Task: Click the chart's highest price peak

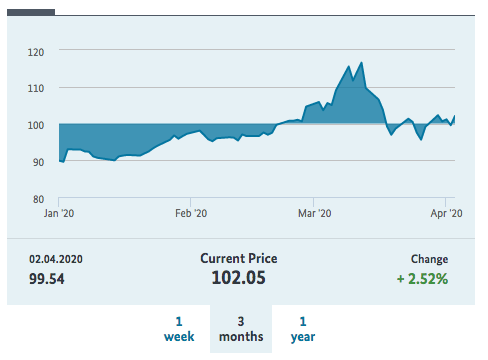Action: point(362,63)
